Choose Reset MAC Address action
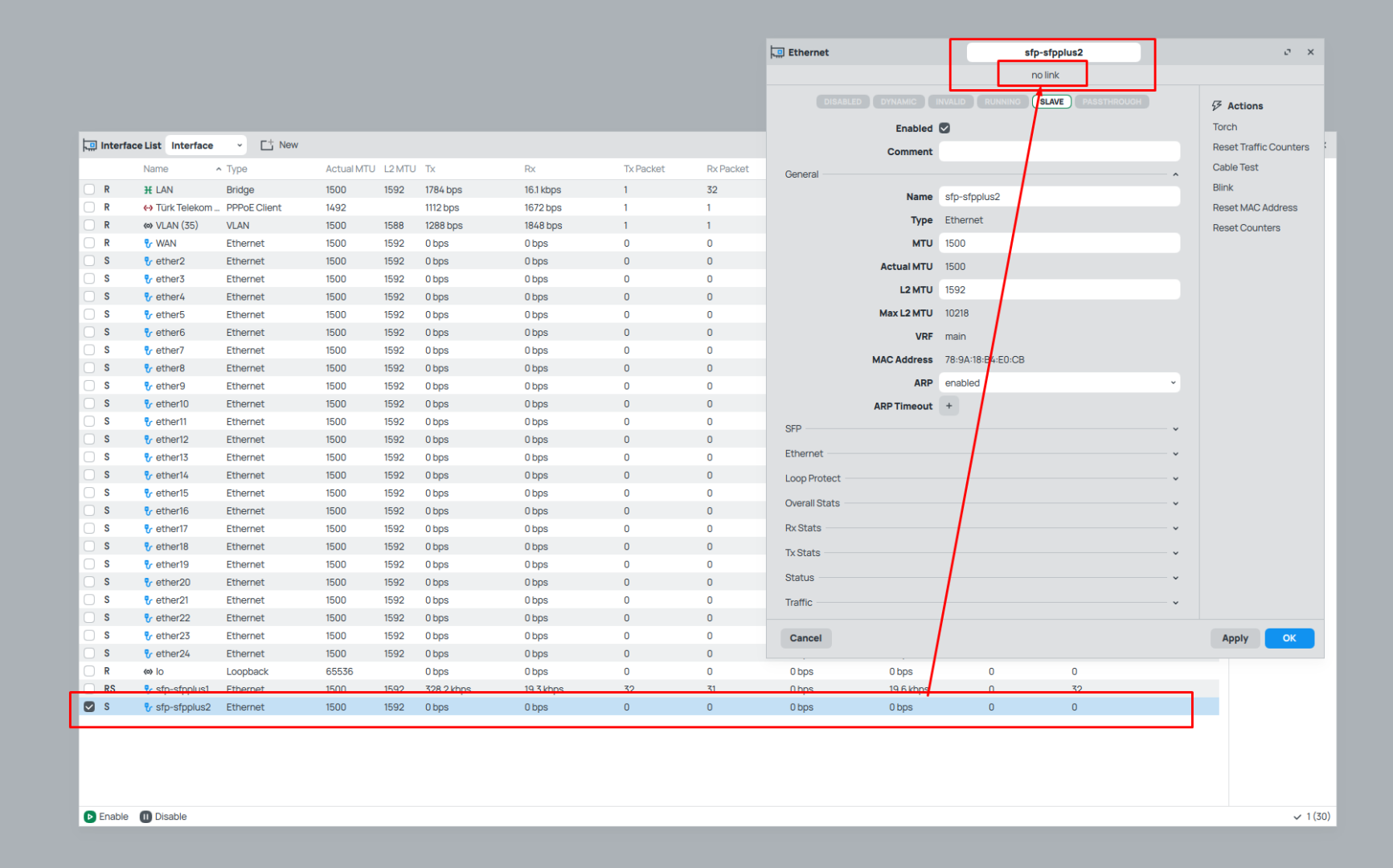Screen dimensions: 1393x868 coord(1255,207)
